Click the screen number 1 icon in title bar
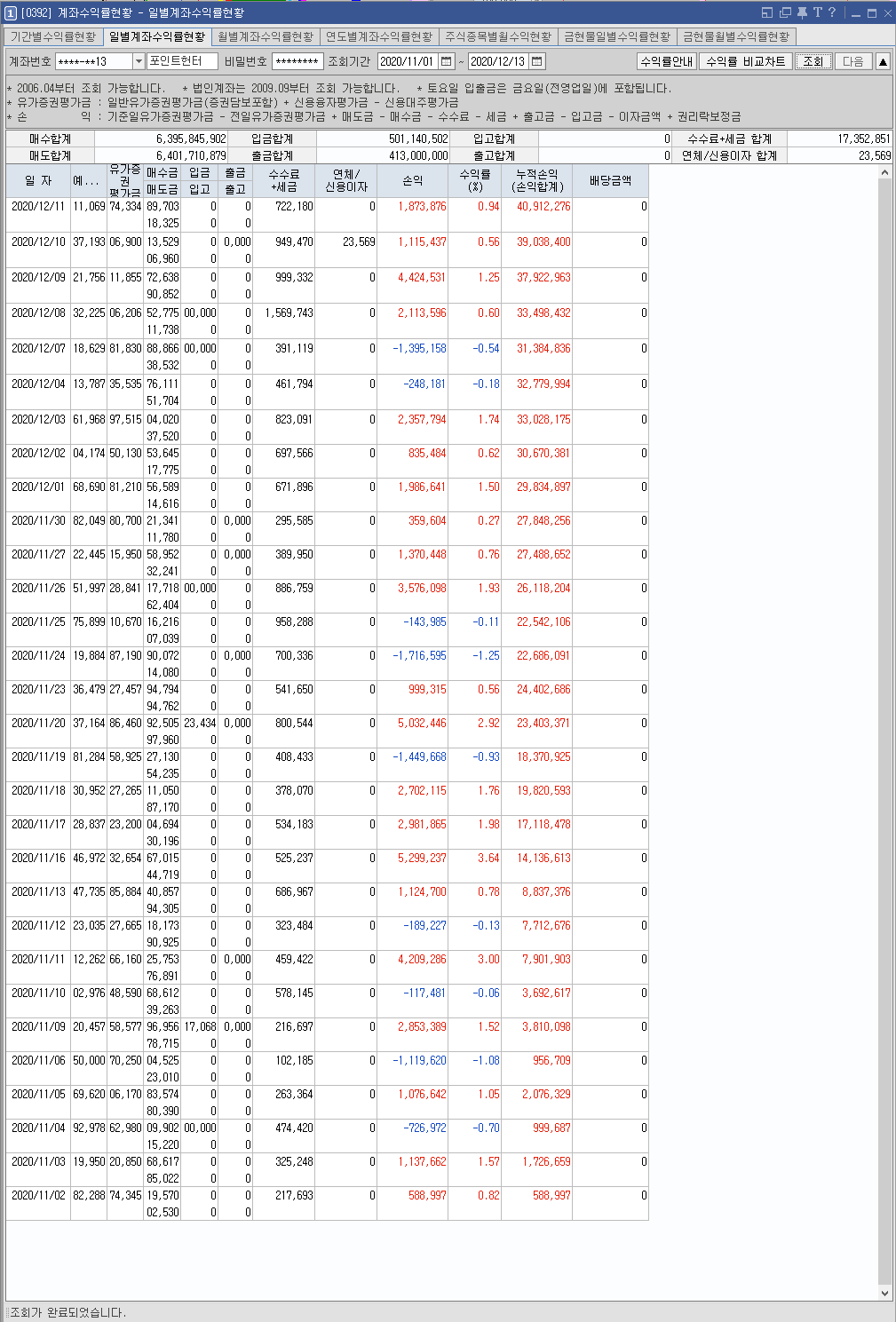This screenshot has height=1322, width=896. [x=11, y=13]
